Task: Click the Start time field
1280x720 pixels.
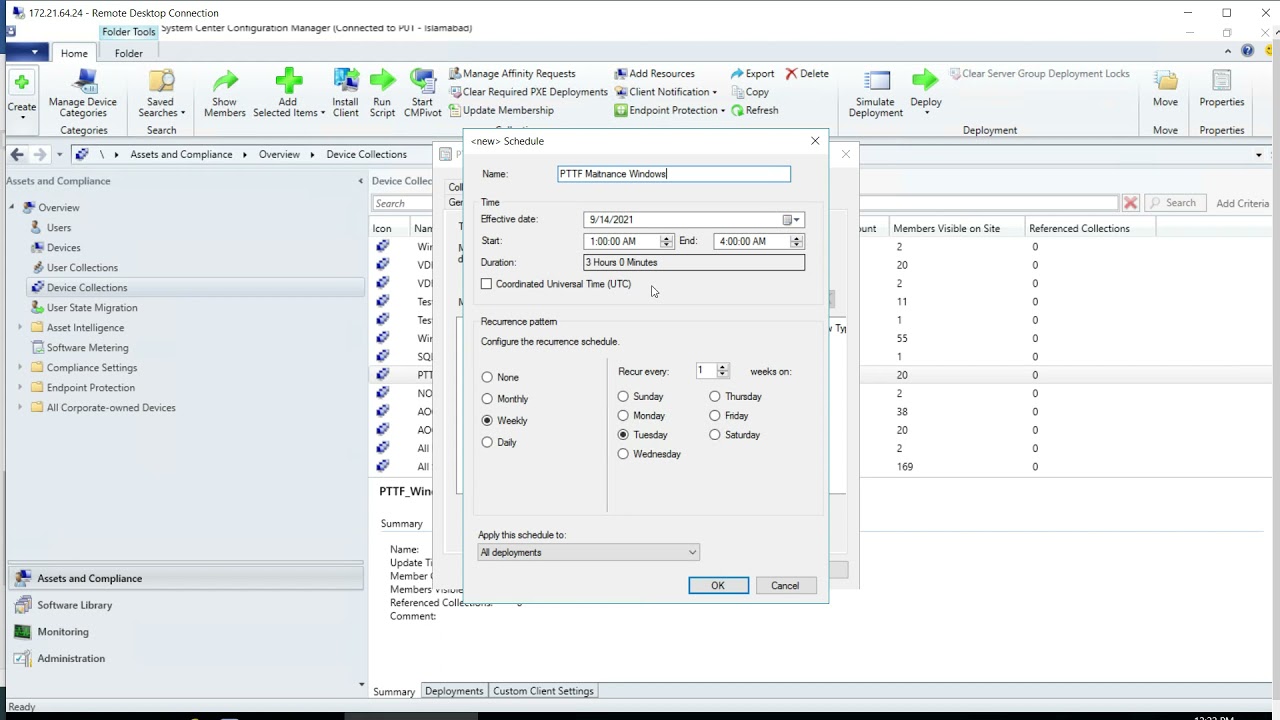Action: coord(623,242)
